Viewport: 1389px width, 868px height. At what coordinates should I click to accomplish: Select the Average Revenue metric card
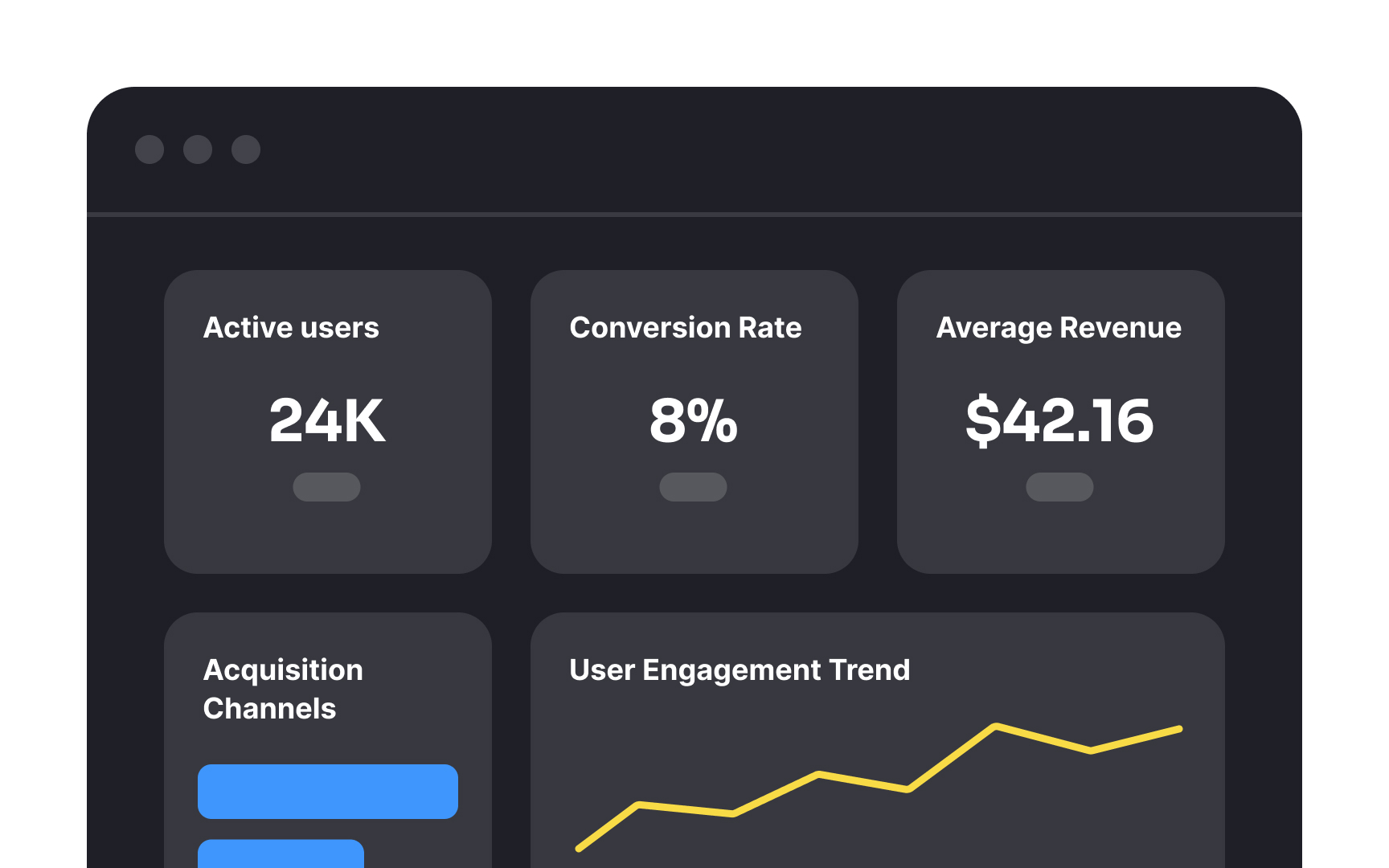tap(1060, 422)
